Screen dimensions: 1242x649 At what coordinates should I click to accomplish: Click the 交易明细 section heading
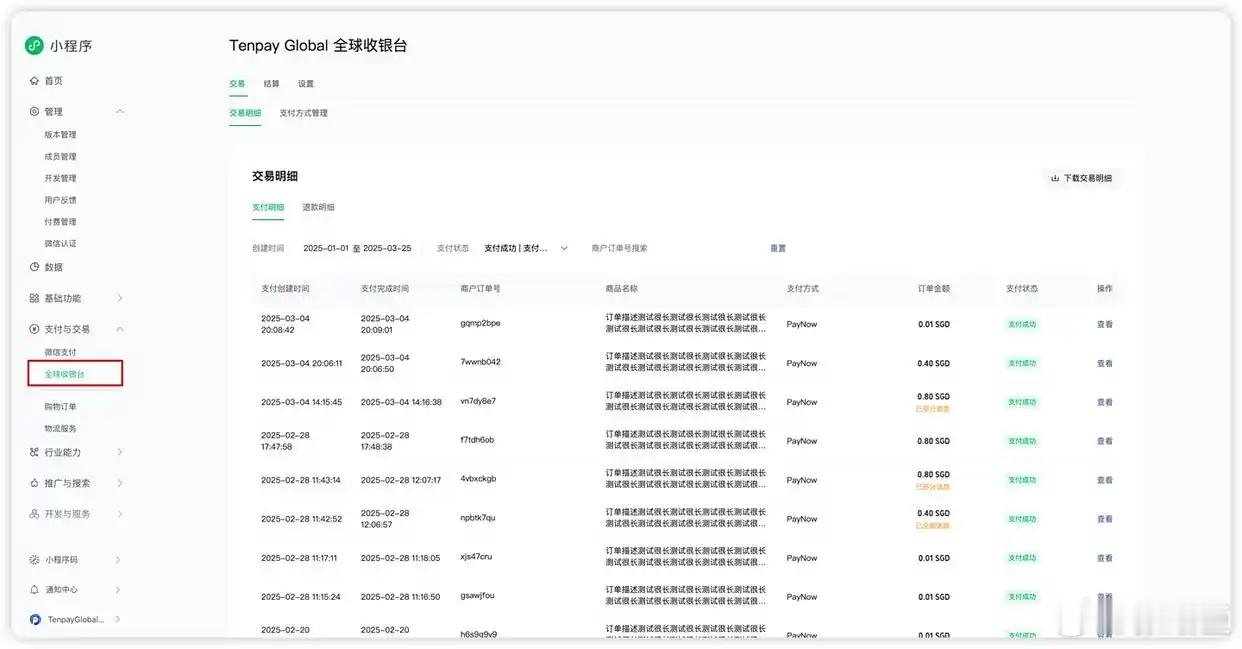point(275,176)
